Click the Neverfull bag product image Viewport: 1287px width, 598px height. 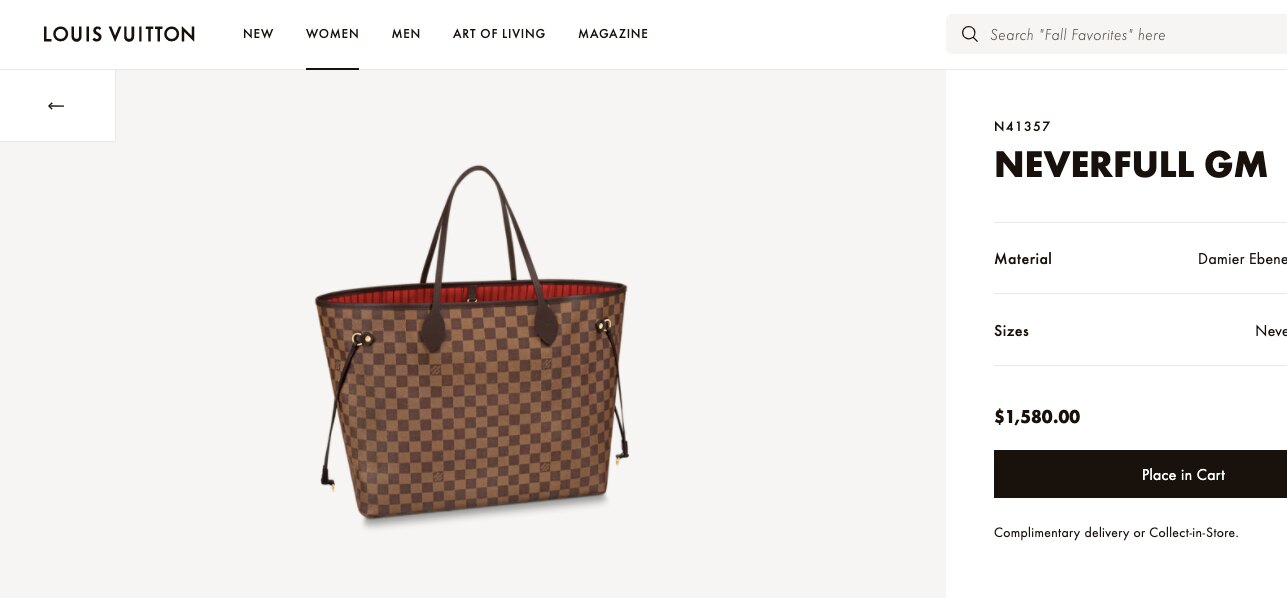coord(472,343)
